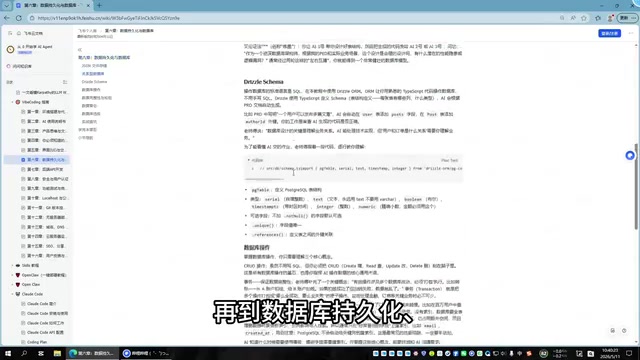Open chapter 第四章 in the sidebar

[x=46, y=140]
